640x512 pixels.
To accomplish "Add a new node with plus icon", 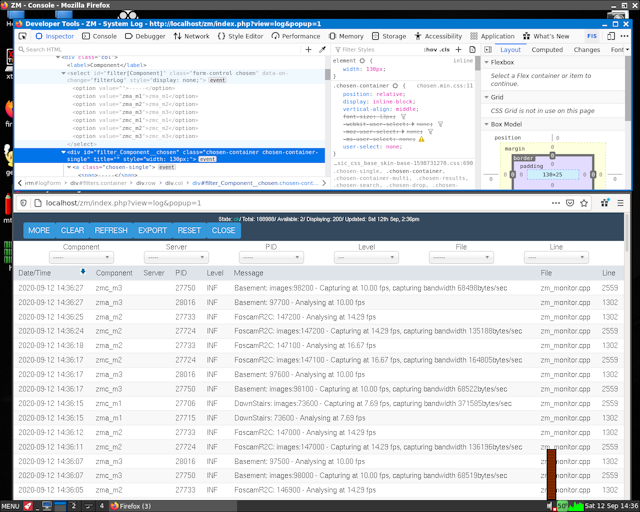I will 309,49.
